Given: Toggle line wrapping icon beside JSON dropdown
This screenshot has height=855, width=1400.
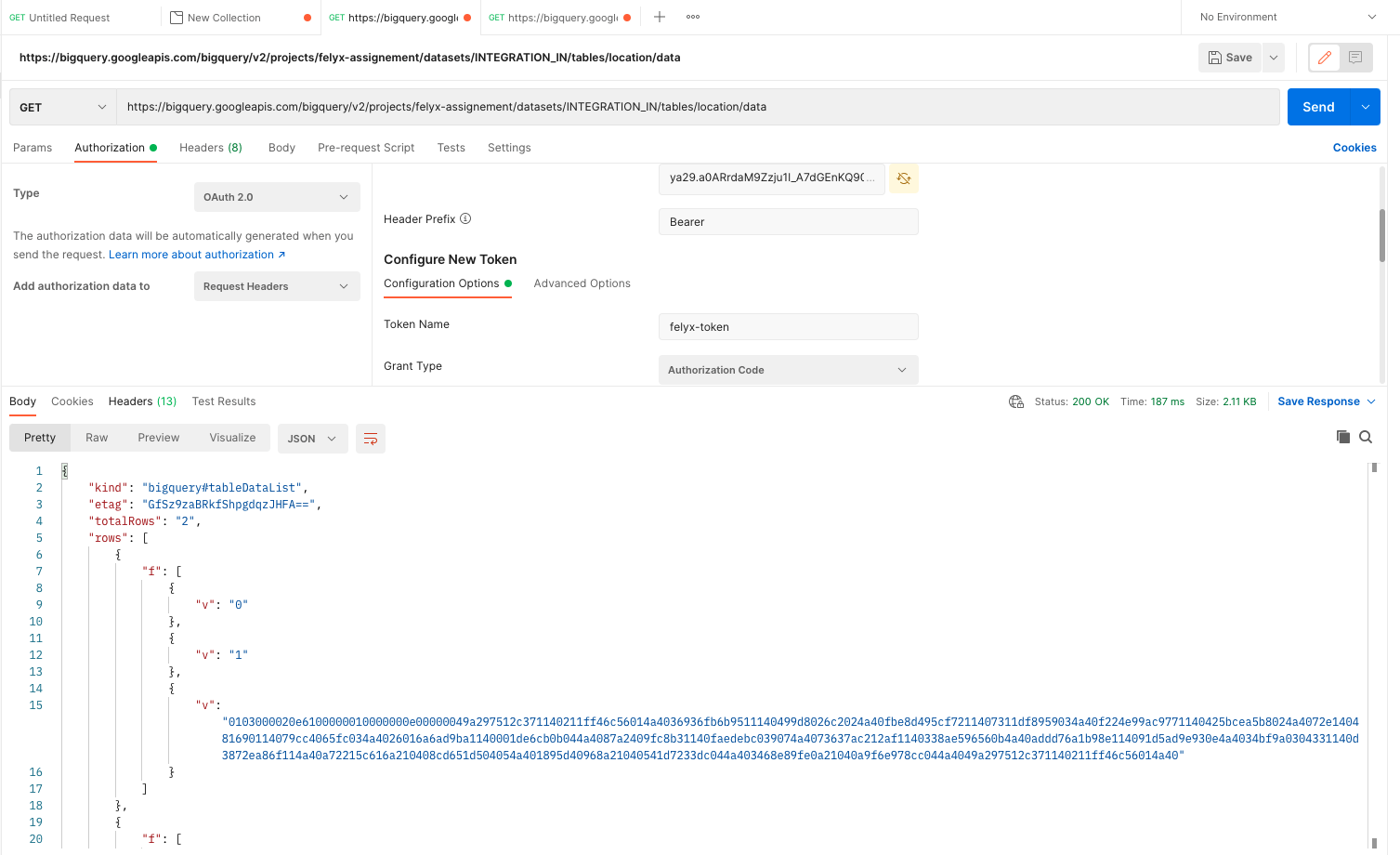Looking at the screenshot, I should 371,438.
